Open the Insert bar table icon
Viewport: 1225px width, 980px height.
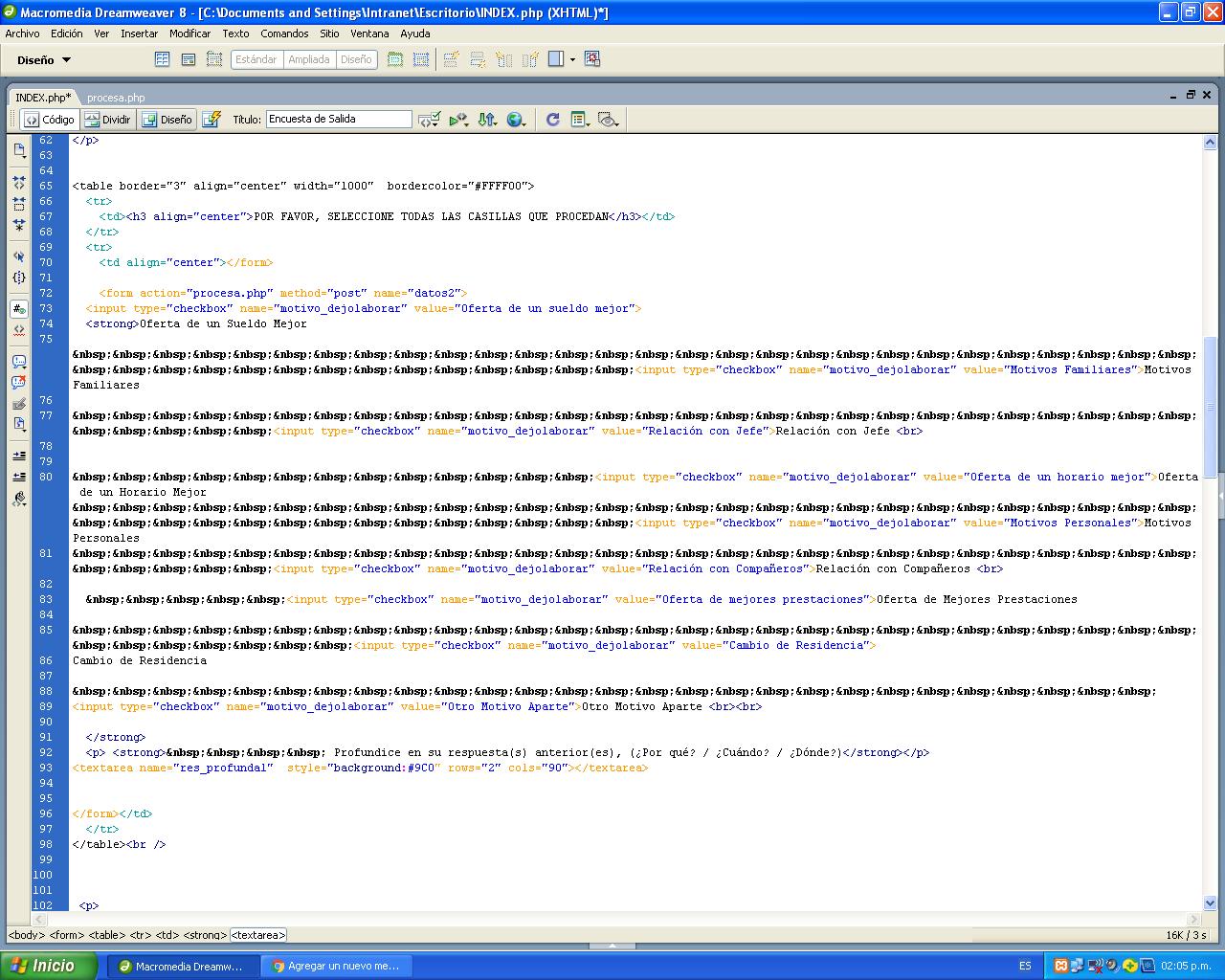tap(163, 59)
